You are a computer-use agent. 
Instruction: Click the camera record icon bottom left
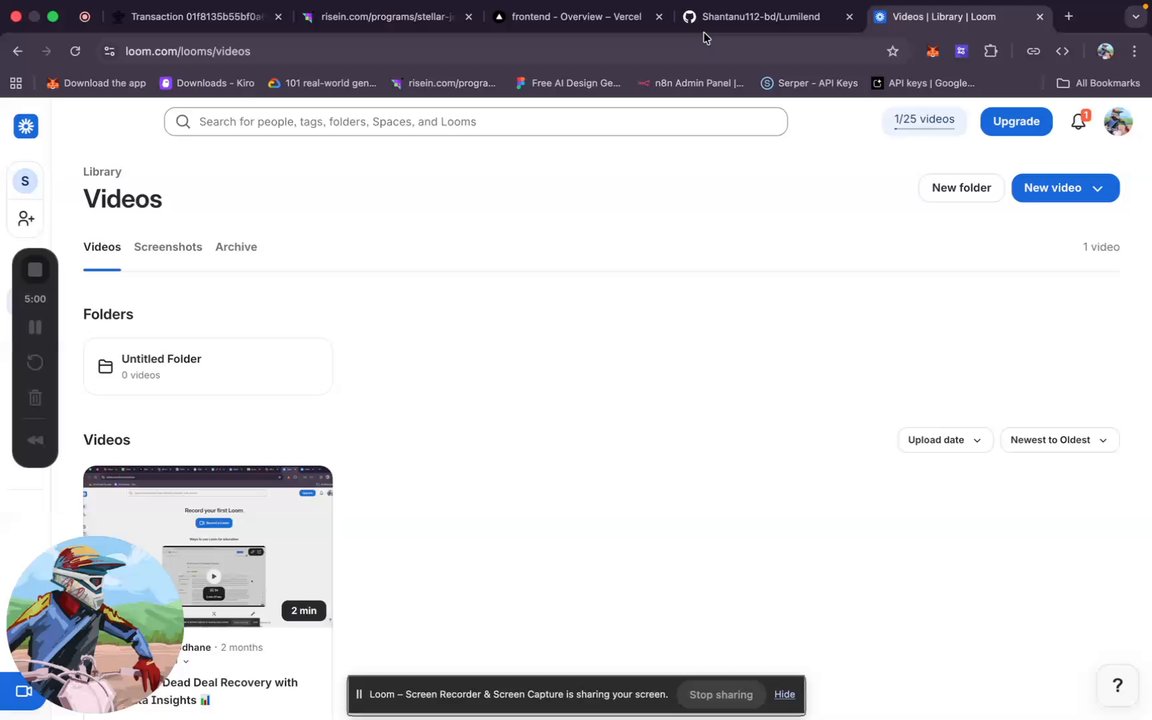24,691
